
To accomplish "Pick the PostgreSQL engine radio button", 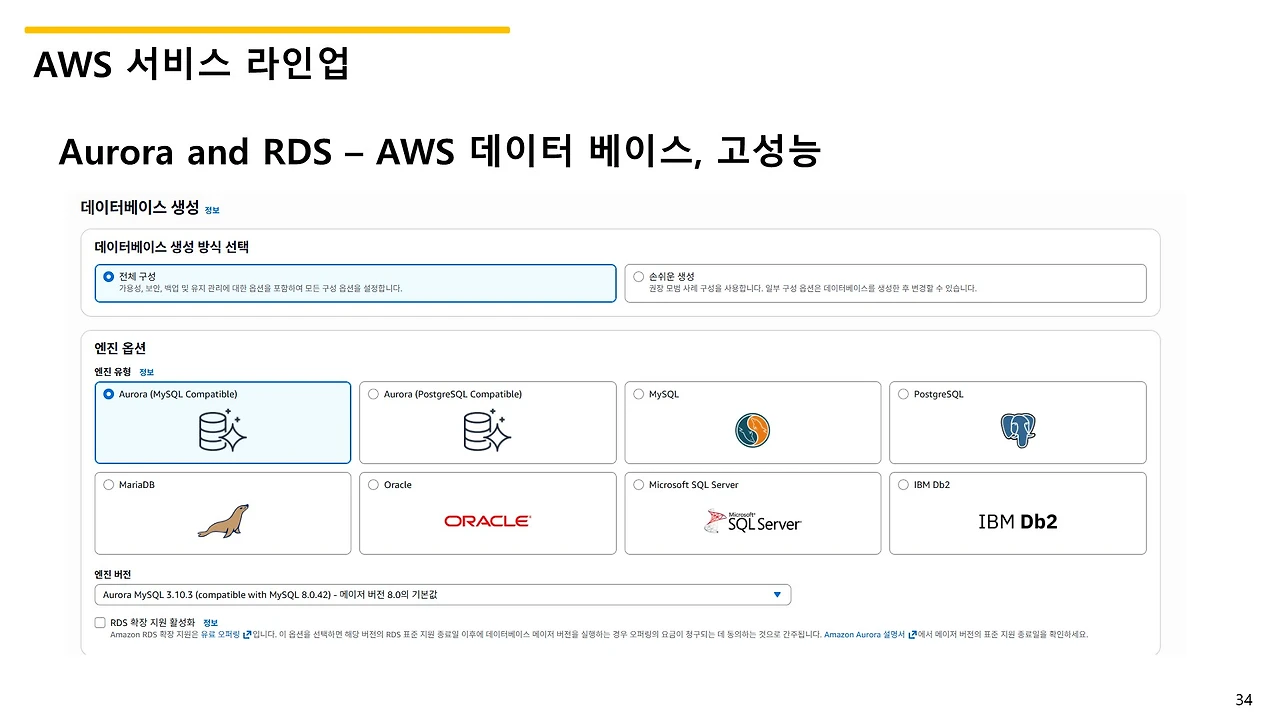I will click(x=904, y=394).
